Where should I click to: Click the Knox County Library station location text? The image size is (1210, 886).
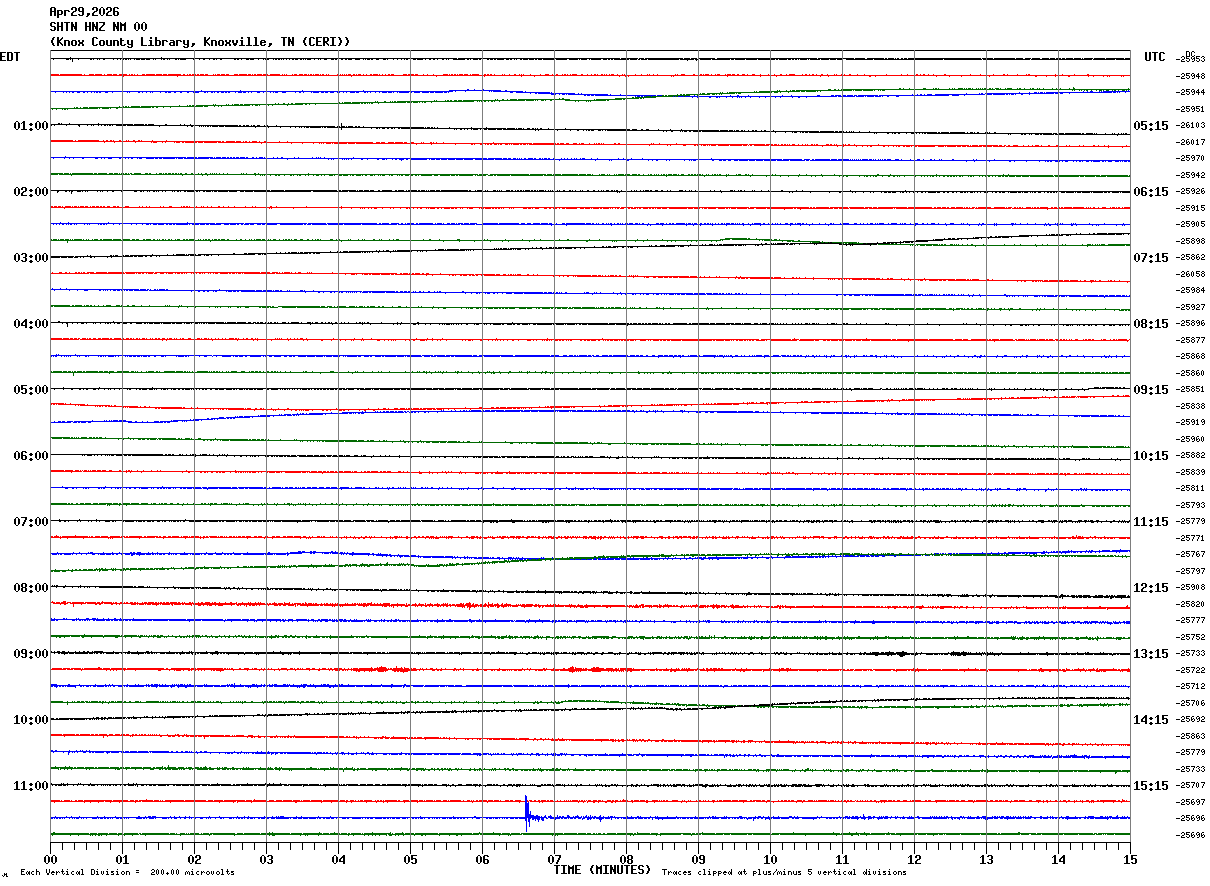tap(200, 42)
